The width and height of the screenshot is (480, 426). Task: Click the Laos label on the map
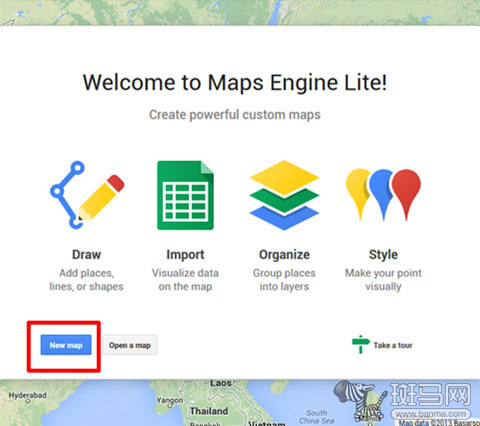tap(221, 383)
